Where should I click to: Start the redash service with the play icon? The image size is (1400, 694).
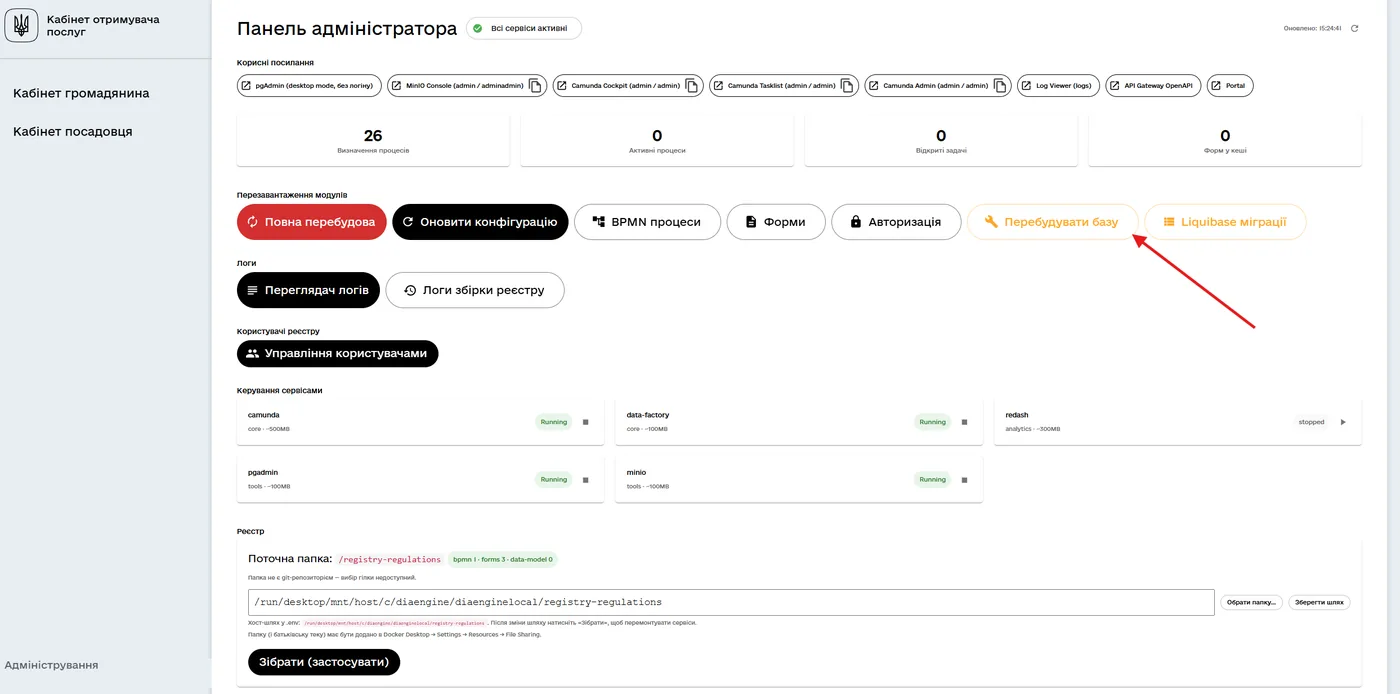tap(1343, 422)
